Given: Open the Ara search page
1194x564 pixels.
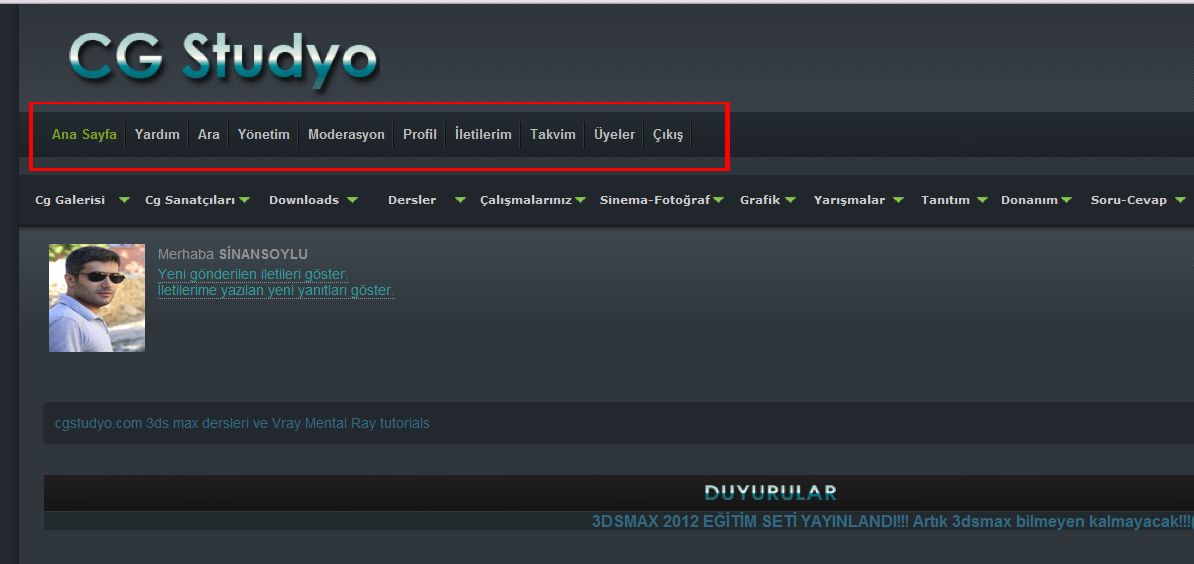Looking at the screenshot, I should pos(209,135).
